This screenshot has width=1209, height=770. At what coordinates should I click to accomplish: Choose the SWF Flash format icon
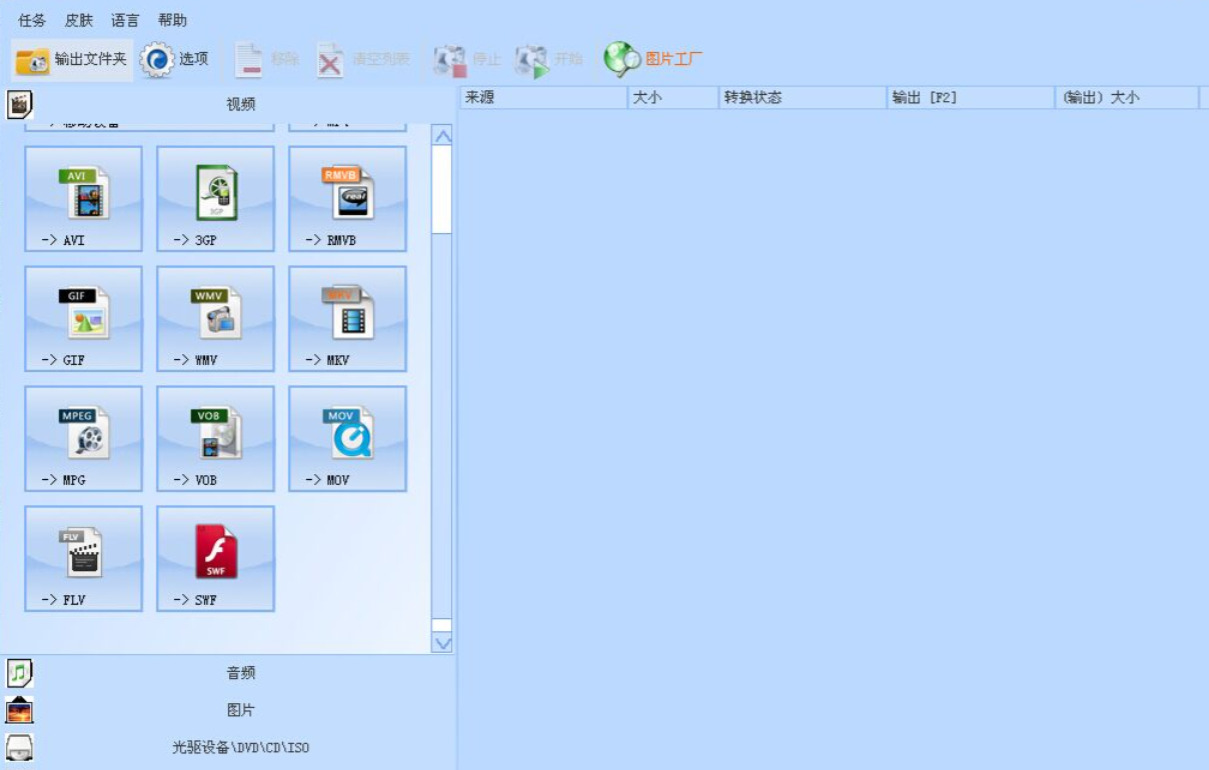[x=216, y=559]
